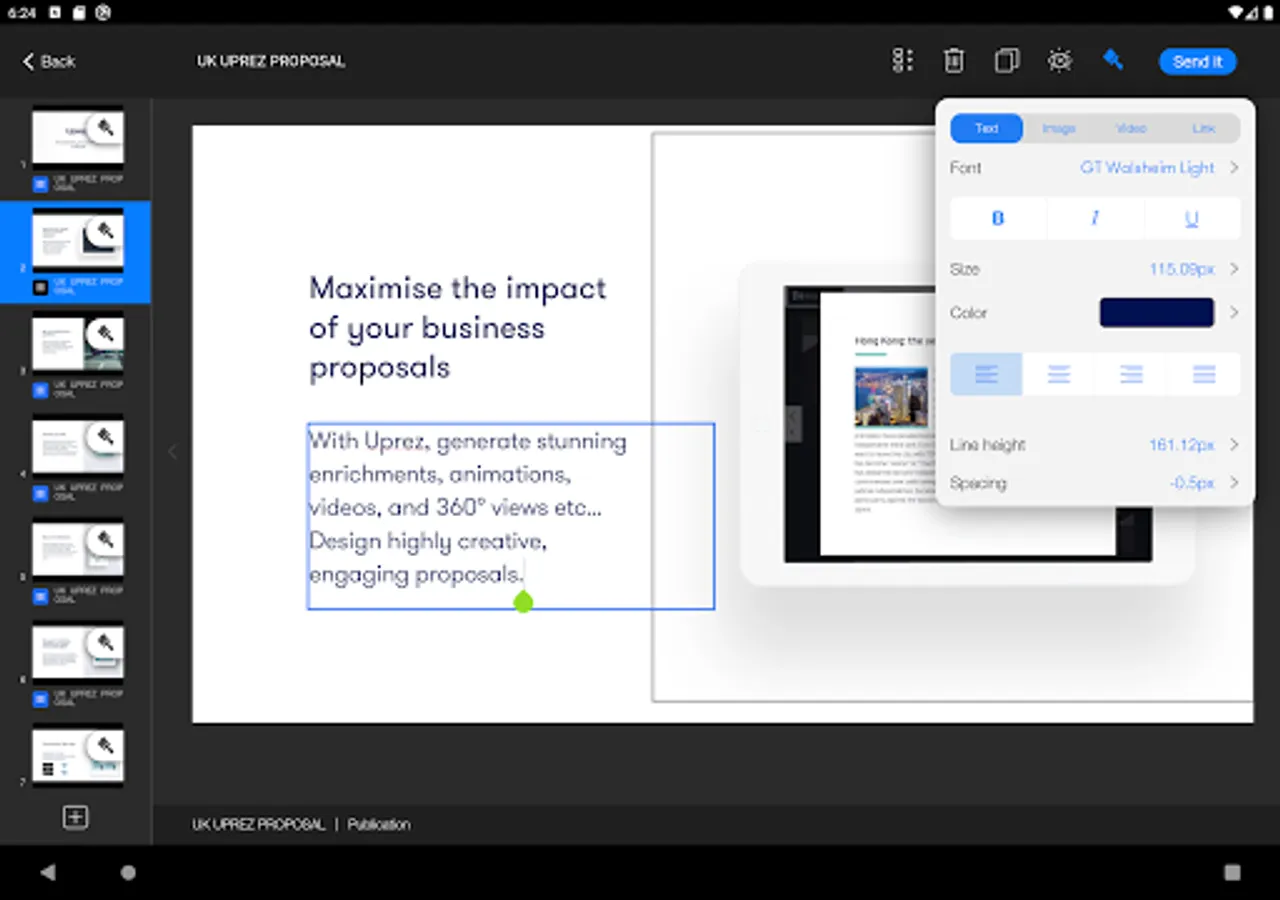Expand the Size chevron
This screenshot has width=1280, height=900.
pyautogui.click(x=1234, y=269)
